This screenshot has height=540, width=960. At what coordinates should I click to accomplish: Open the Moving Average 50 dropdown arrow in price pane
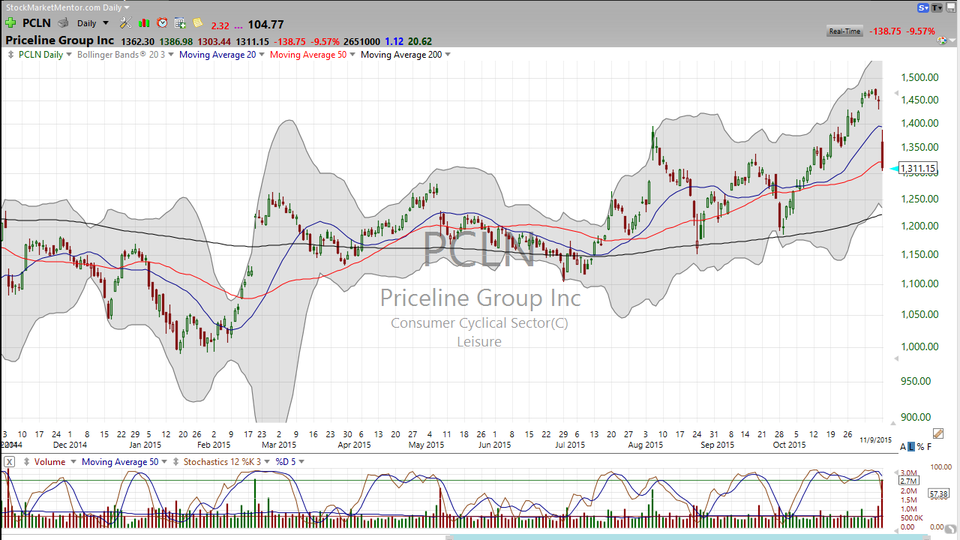click(352, 54)
